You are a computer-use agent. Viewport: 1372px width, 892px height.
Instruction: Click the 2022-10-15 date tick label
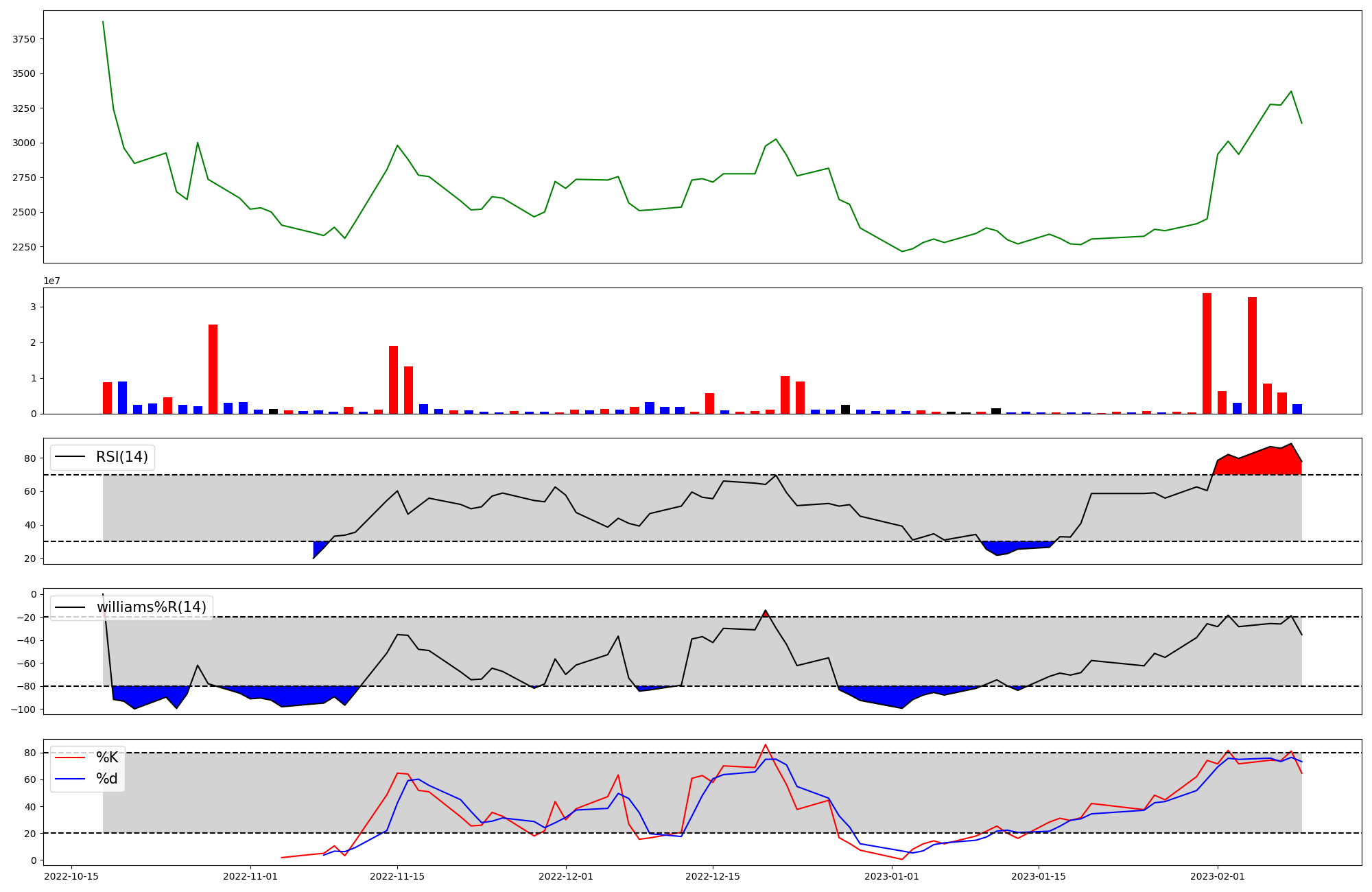[72, 876]
